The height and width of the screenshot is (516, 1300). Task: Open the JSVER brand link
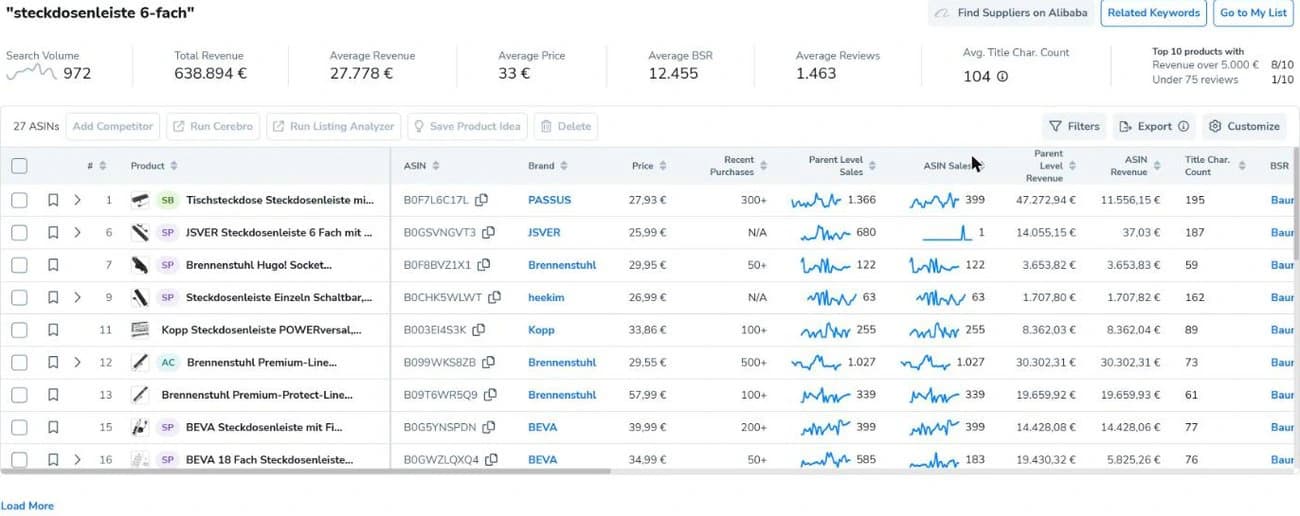click(544, 233)
